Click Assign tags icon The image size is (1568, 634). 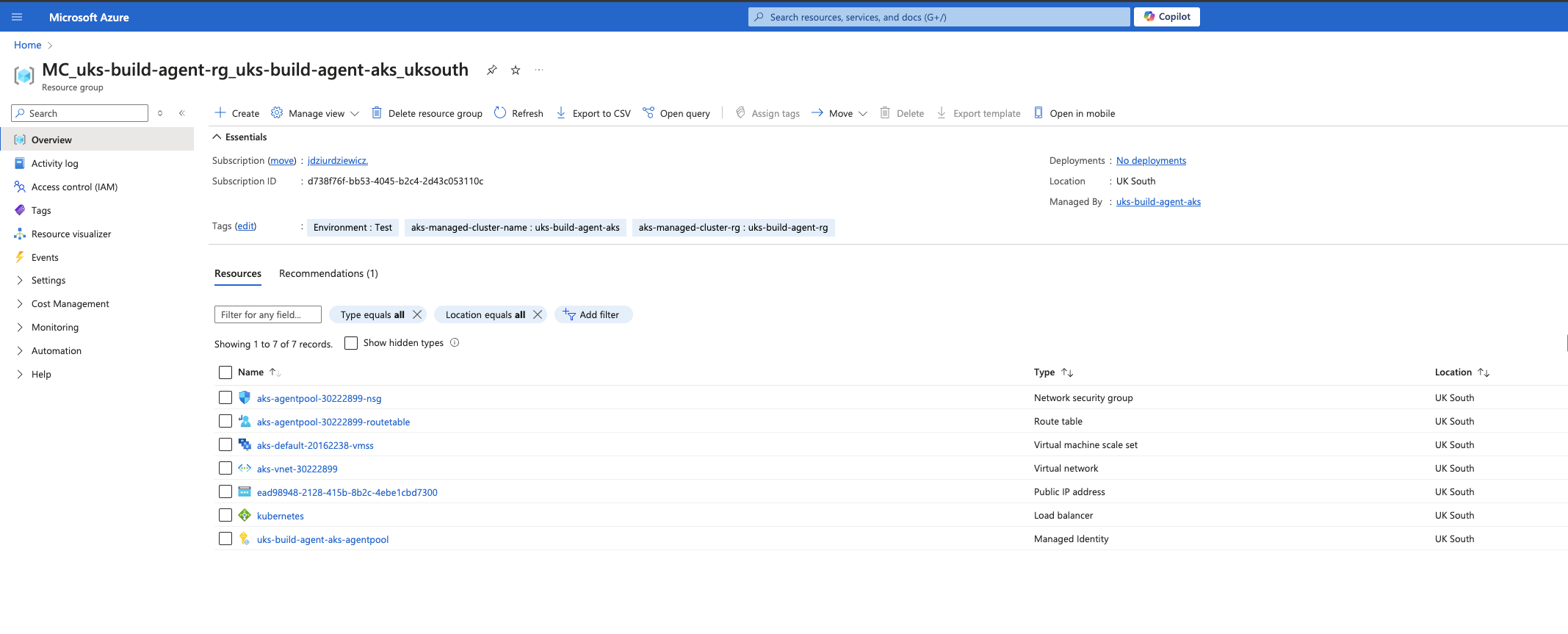pos(740,112)
